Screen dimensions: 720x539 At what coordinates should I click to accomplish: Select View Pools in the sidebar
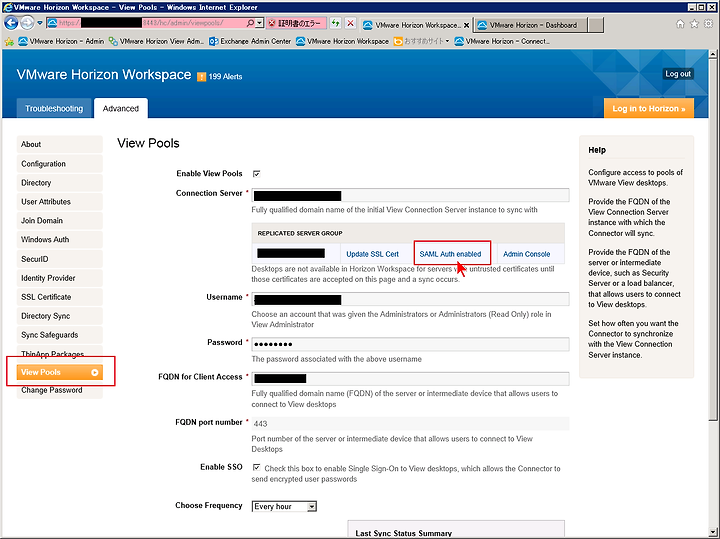(59, 372)
